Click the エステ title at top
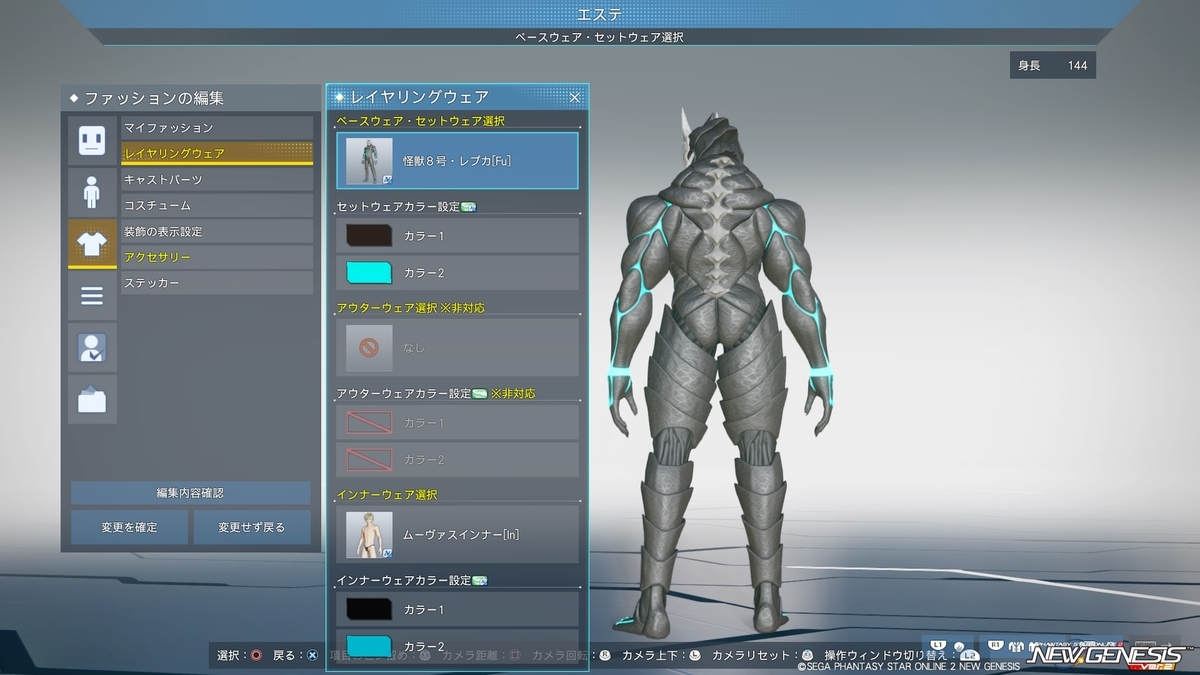 click(600, 14)
